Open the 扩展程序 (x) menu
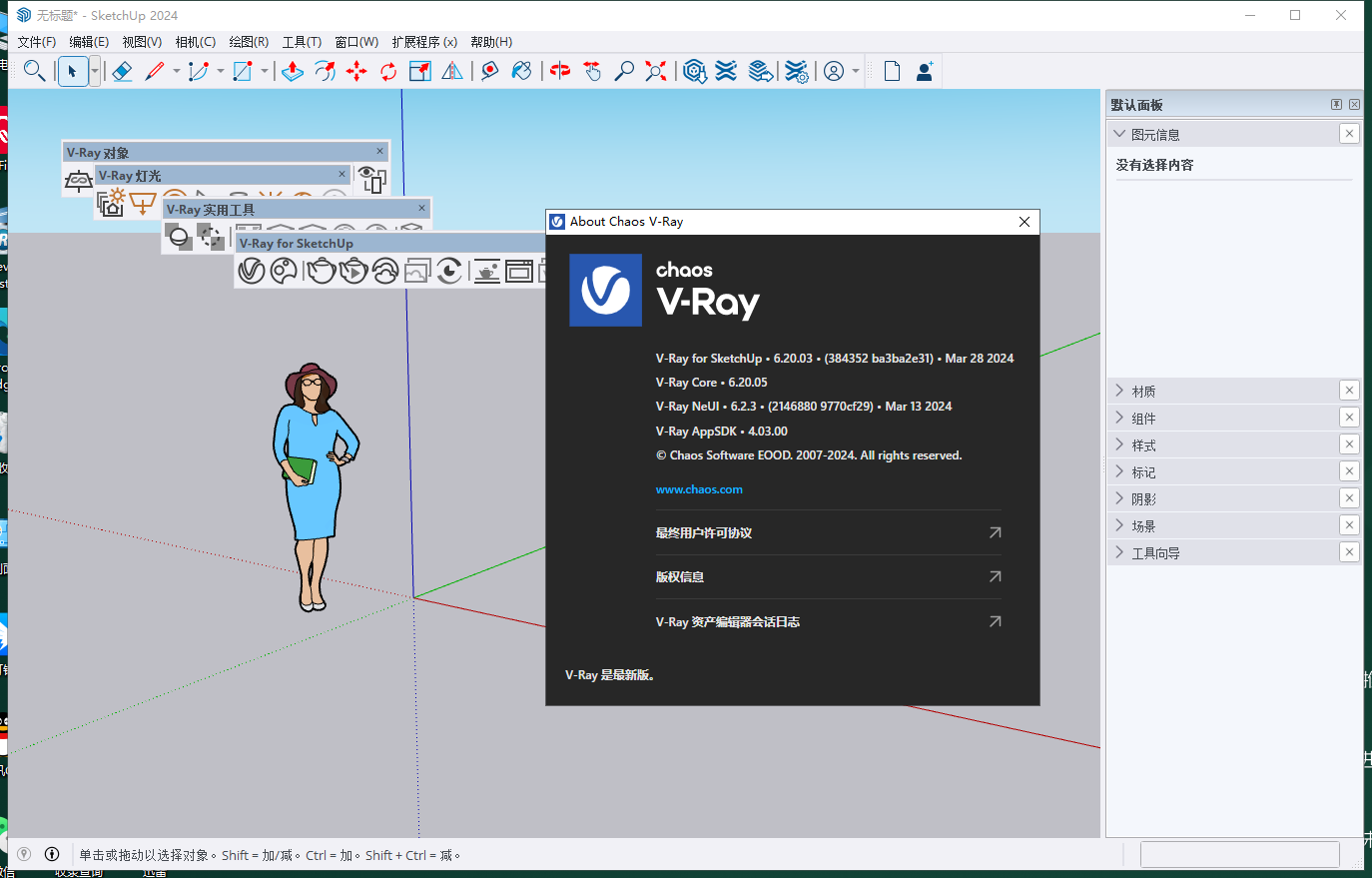The height and width of the screenshot is (878, 1372). (x=424, y=42)
